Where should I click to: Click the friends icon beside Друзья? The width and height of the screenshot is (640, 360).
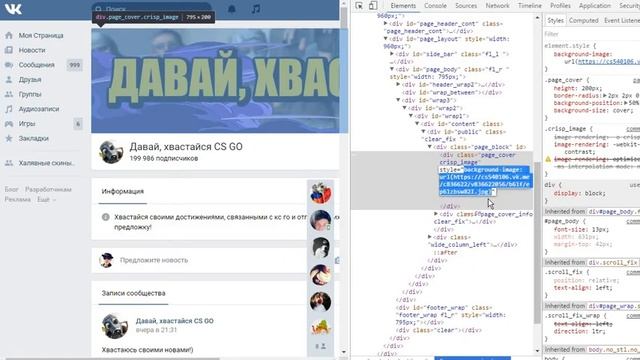tap(9, 80)
